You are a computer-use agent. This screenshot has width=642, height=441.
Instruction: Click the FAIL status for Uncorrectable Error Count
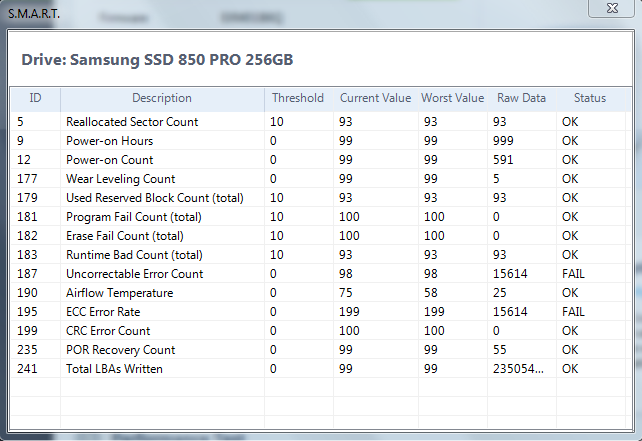(x=573, y=274)
